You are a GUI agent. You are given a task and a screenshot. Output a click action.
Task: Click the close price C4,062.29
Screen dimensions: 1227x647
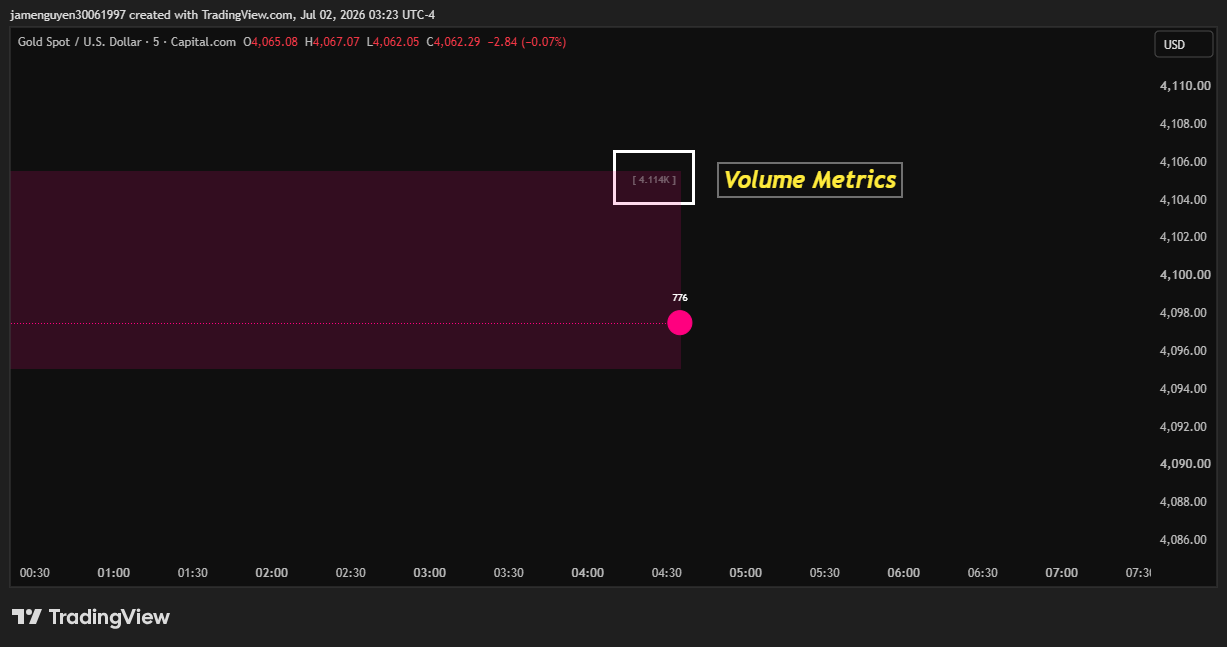454,42
